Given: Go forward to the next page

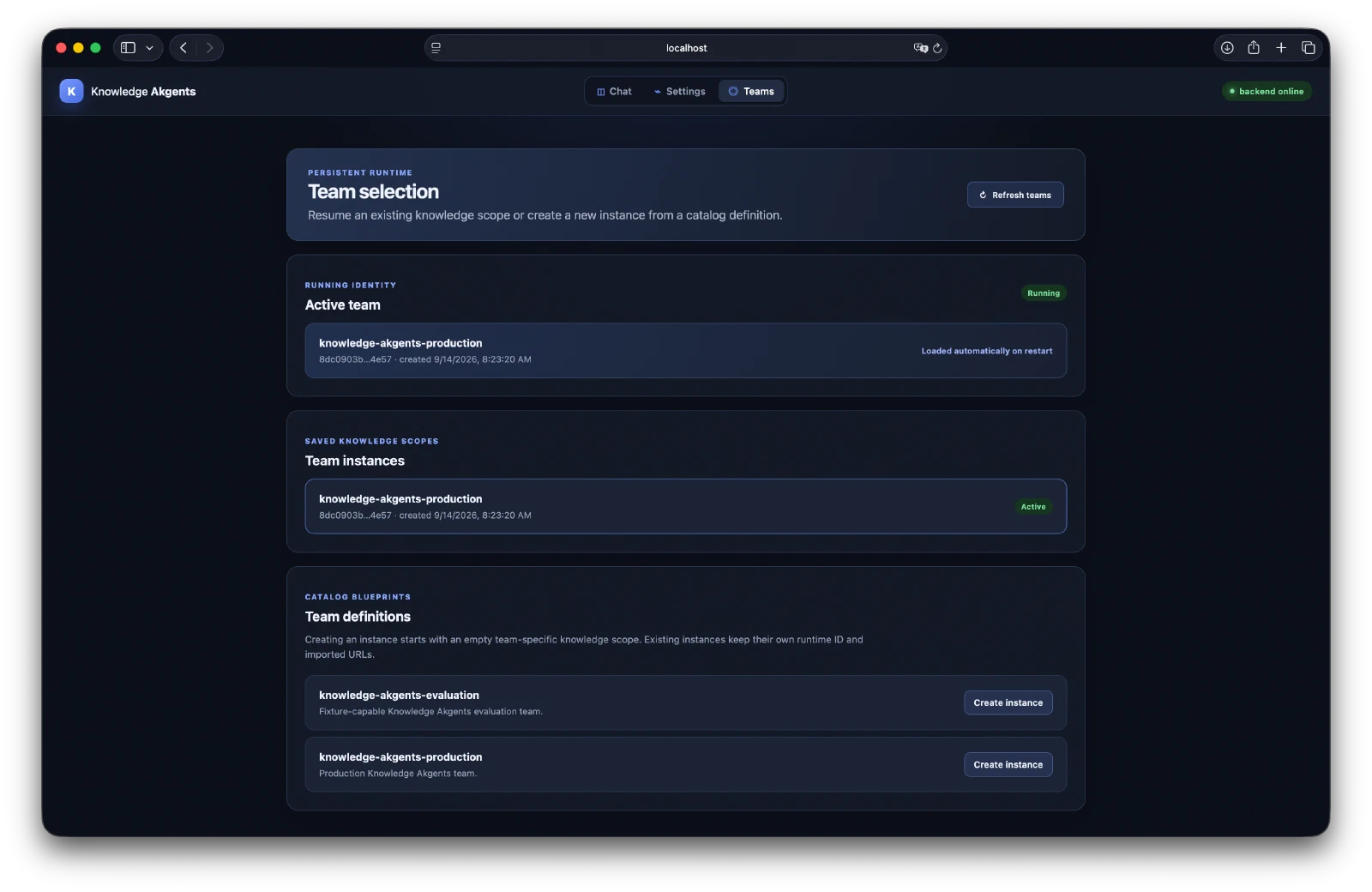Looking at the screenshot, I should [x=209, y=48].
